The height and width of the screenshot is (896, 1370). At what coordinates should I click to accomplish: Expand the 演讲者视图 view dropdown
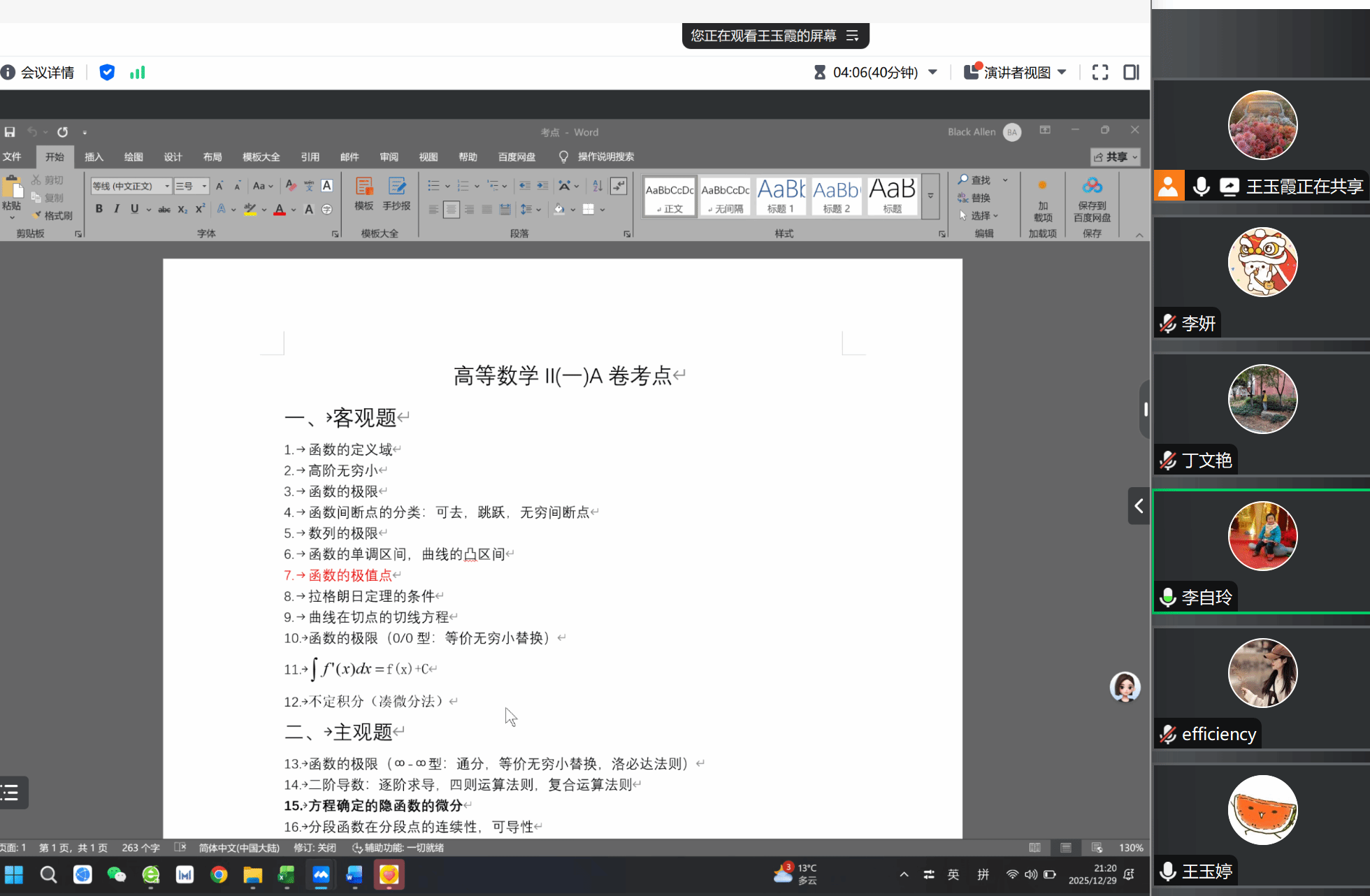pos(1062,73)
